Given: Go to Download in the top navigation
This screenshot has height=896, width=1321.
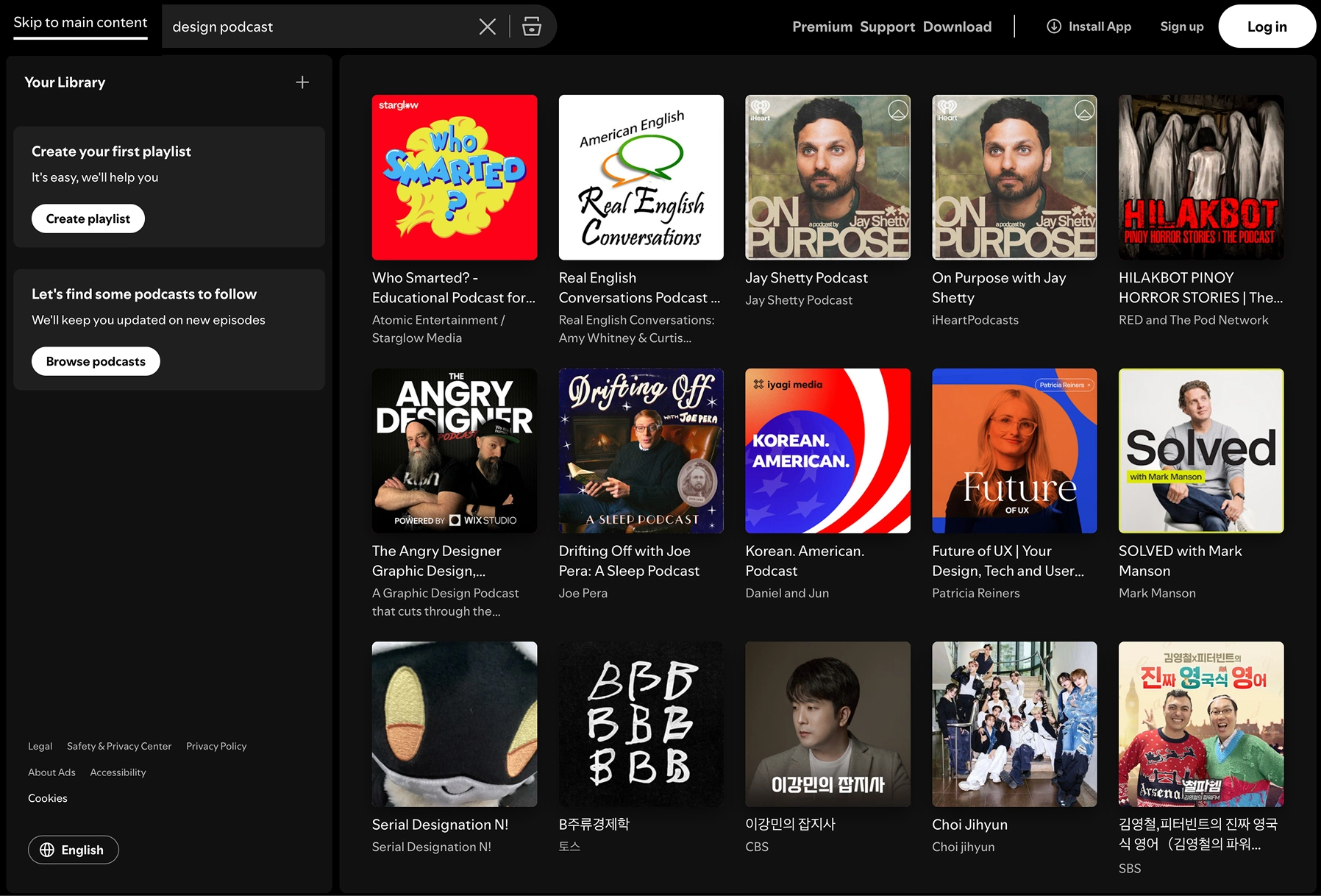Looking at the screenshot, I should (x=957, y=26).
